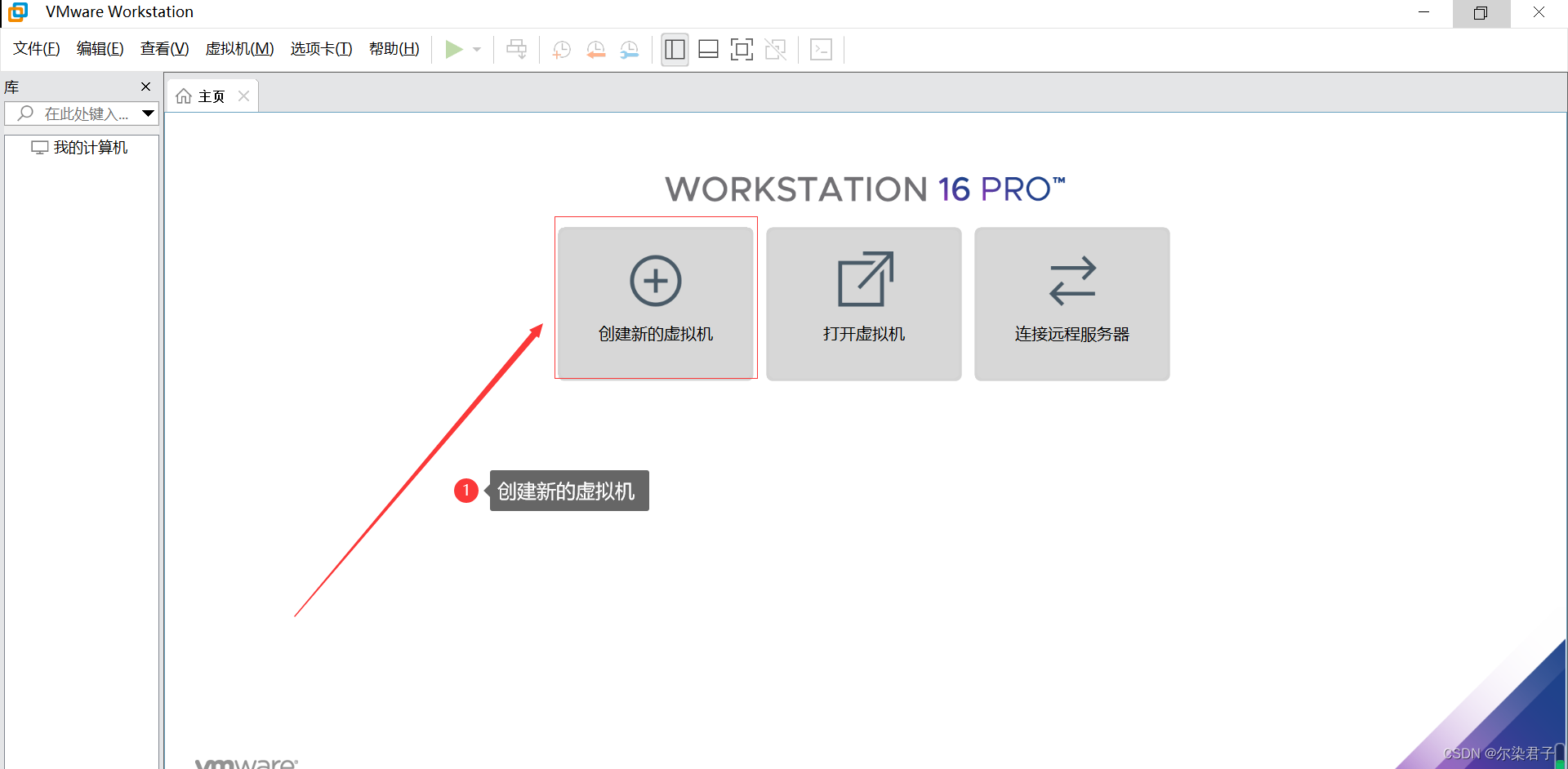The image size is (1568, 769).
Task: Click Take Snapshot clock icon
Action: pos(562,50)
